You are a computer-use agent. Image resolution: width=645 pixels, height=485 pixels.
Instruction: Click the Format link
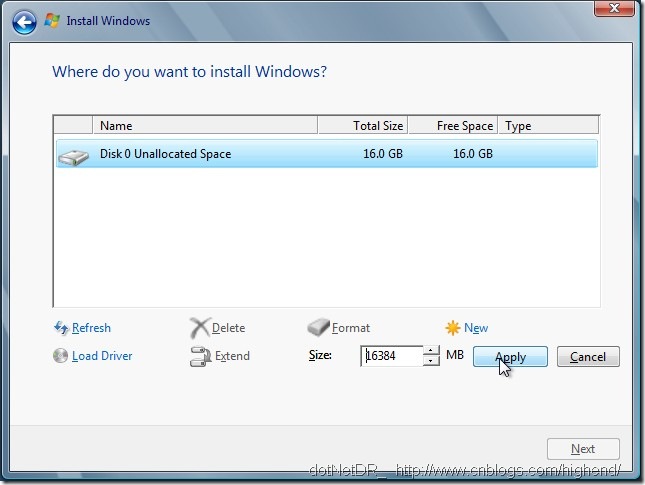tap(351, 328)
